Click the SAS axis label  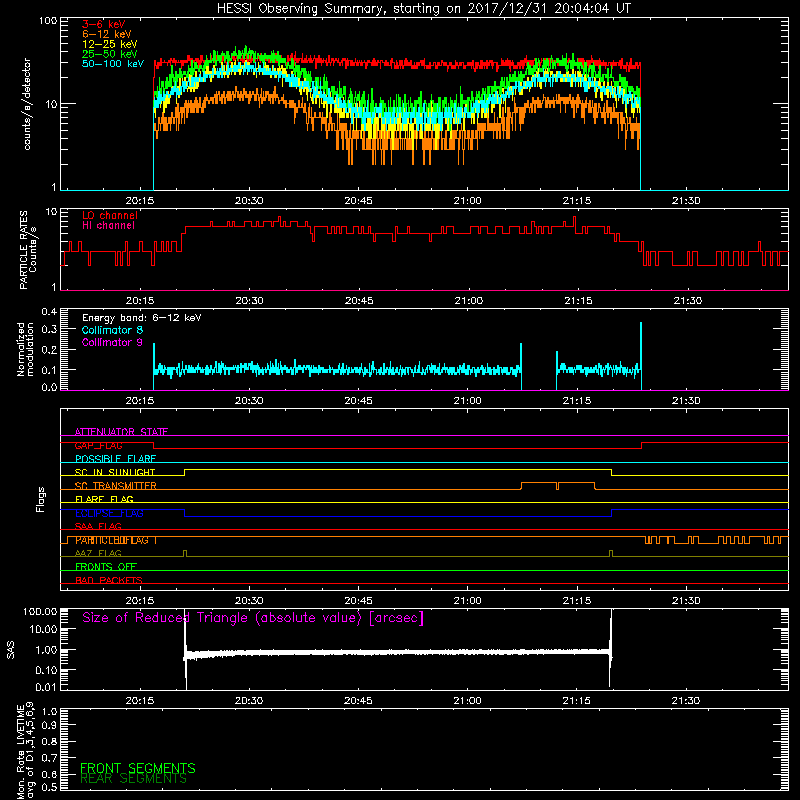click(x=11, y=650)
